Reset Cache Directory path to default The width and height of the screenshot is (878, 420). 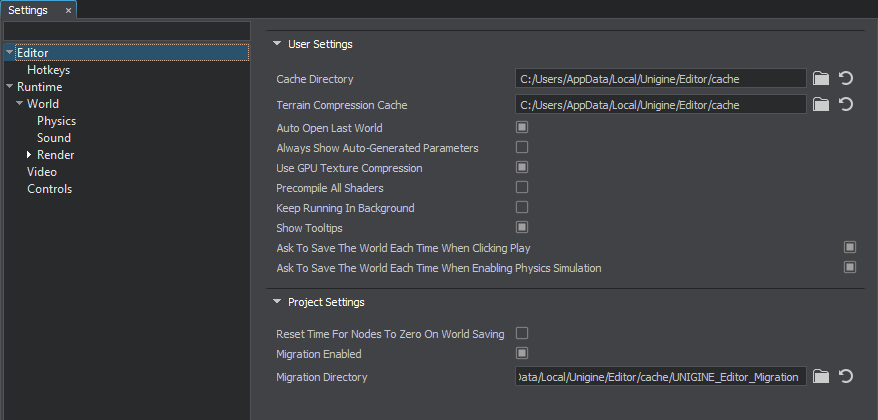pos(845,78)
